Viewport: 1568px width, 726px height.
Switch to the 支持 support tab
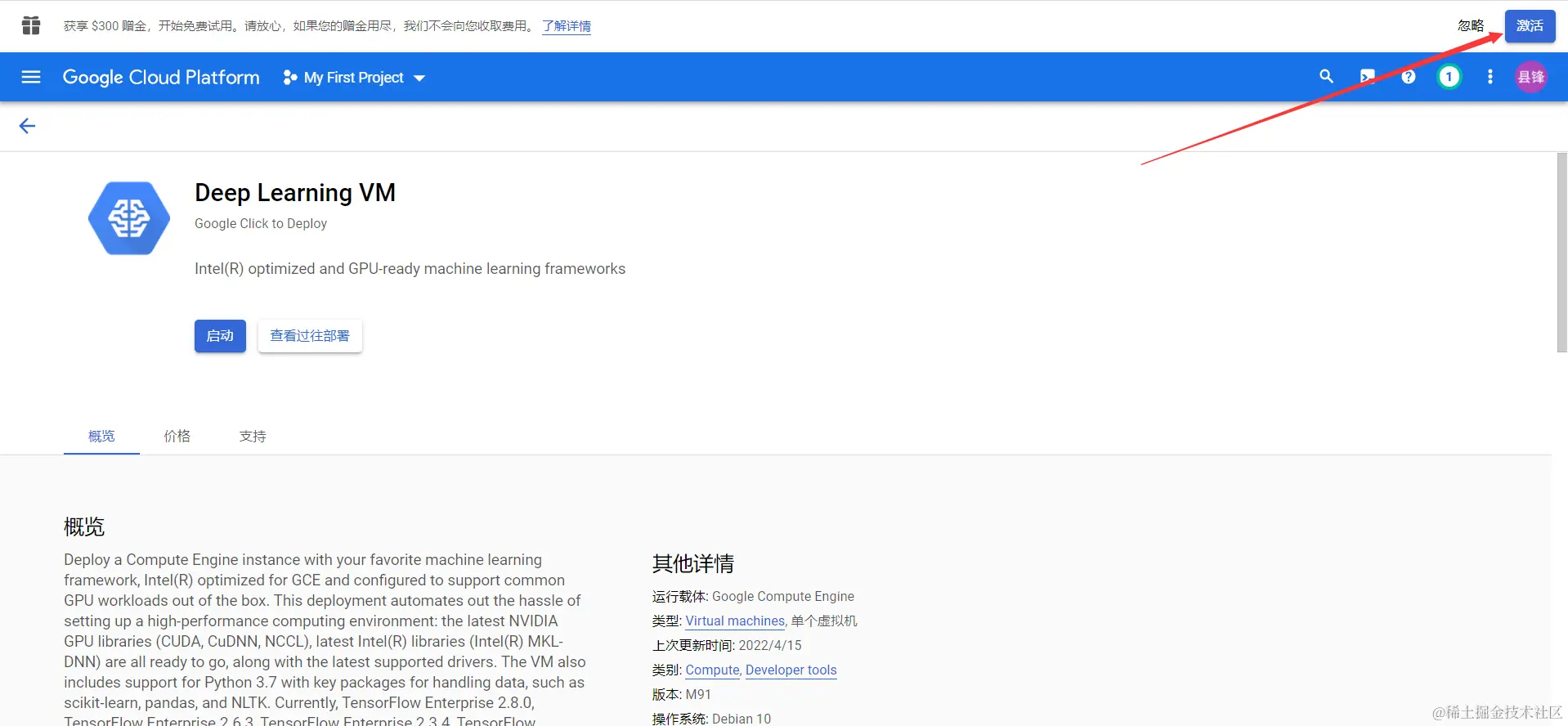253,436
